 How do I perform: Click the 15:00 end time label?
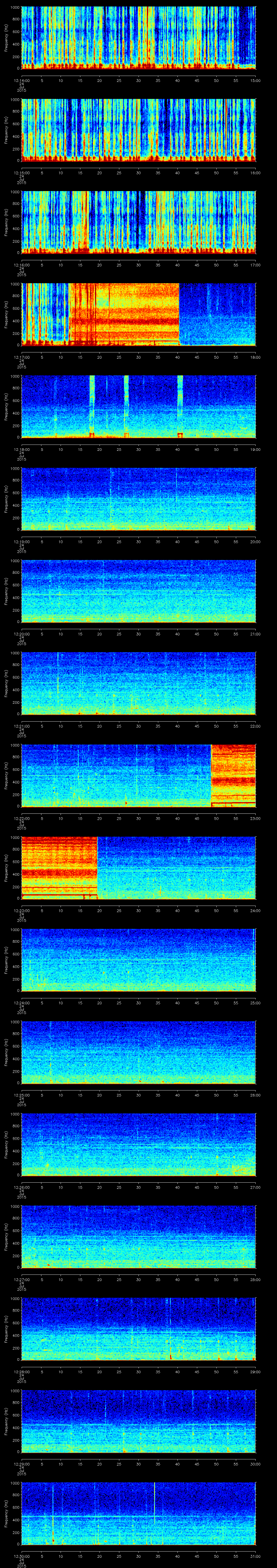(256, 80)
